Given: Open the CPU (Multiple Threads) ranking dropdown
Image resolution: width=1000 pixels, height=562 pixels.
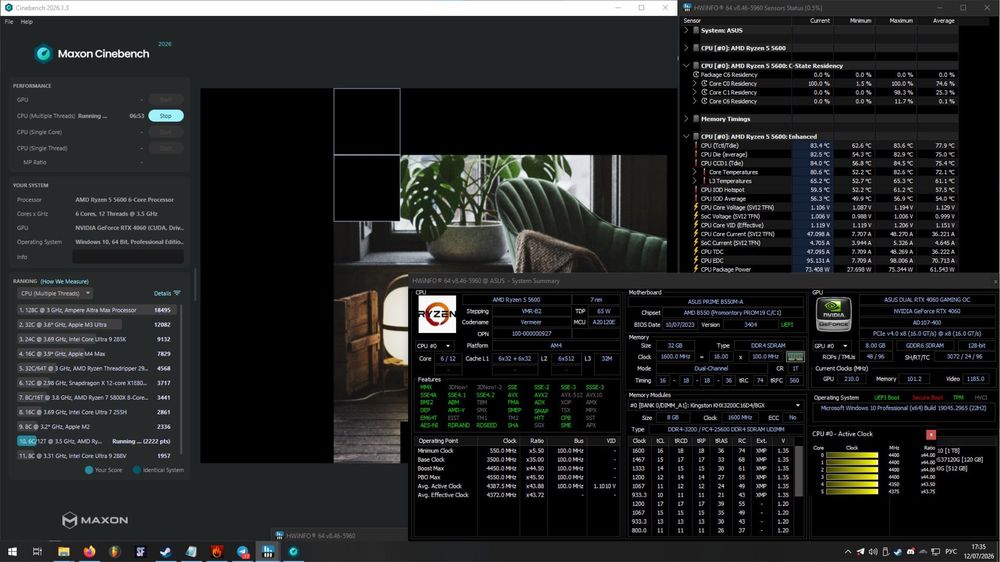Looking at the screenshot, I should point(55,293).
